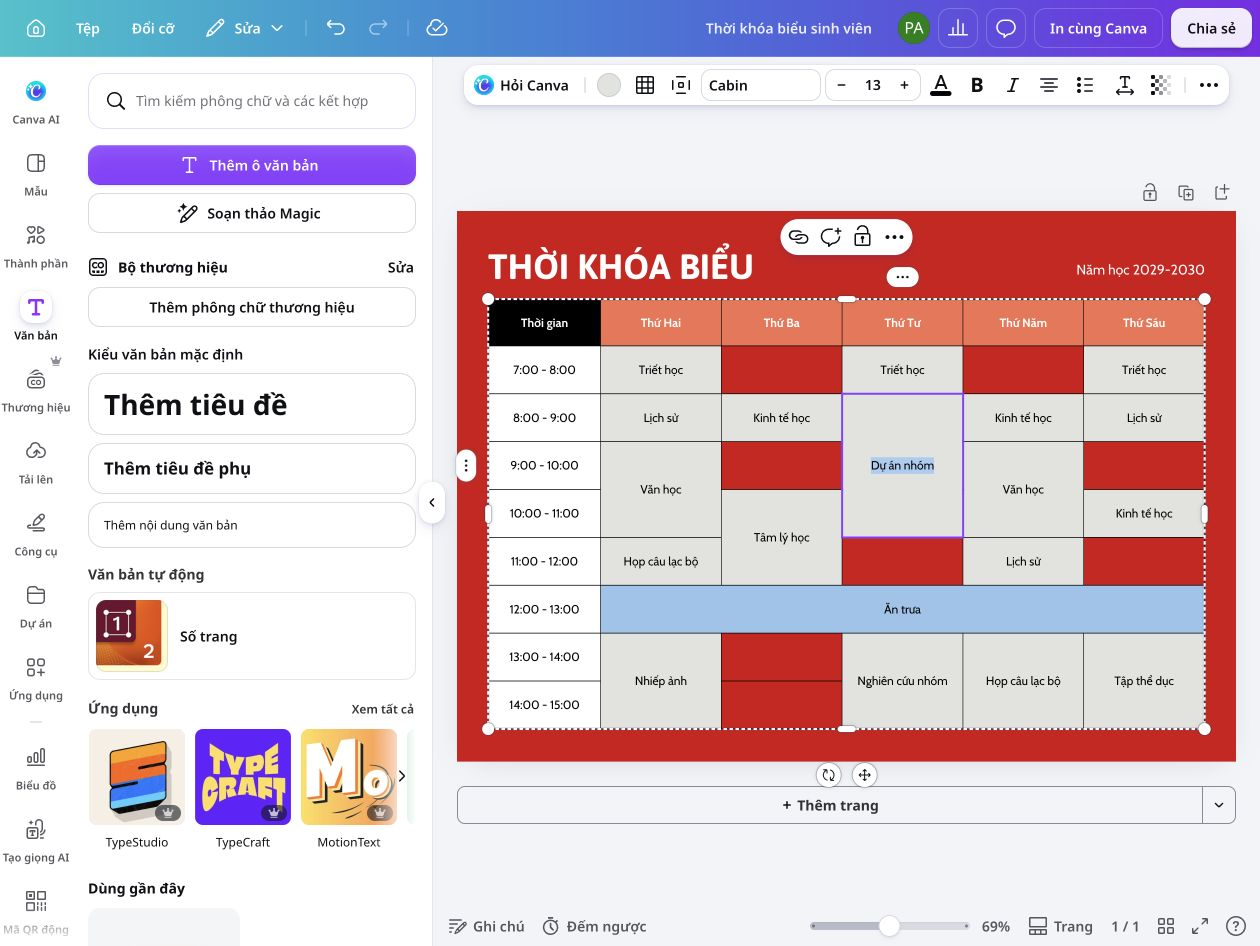The image size is (1260, 946).
Task: Open Thương hiệu brand panel
Action: [x=36, y=389]
